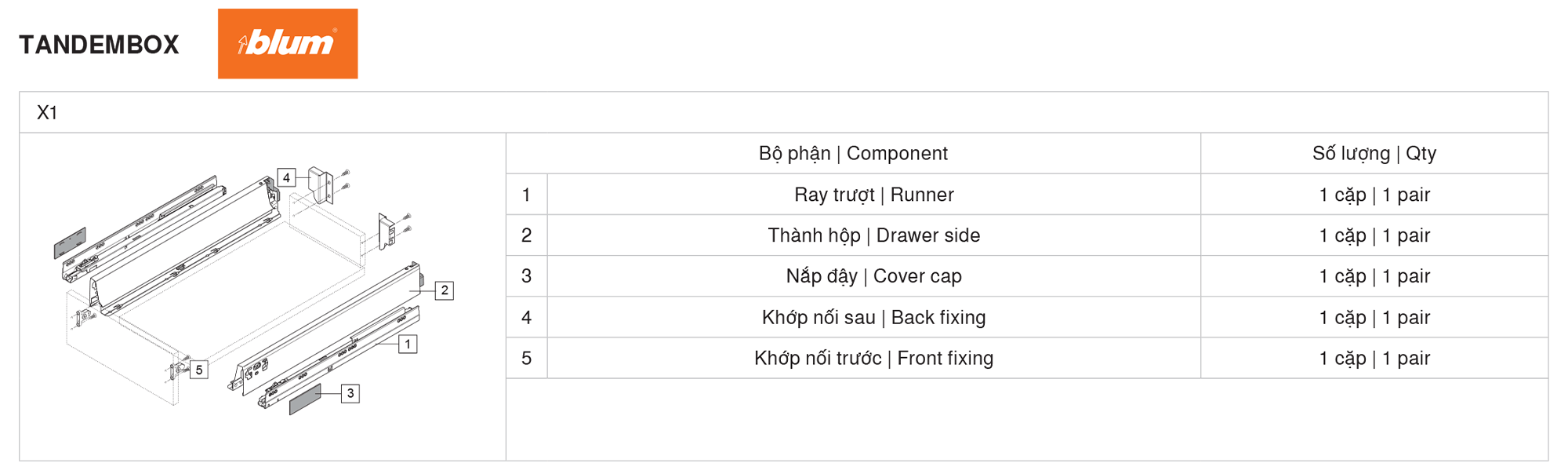Click the back fixing bracket beside label 4

[x=321, y=184]
